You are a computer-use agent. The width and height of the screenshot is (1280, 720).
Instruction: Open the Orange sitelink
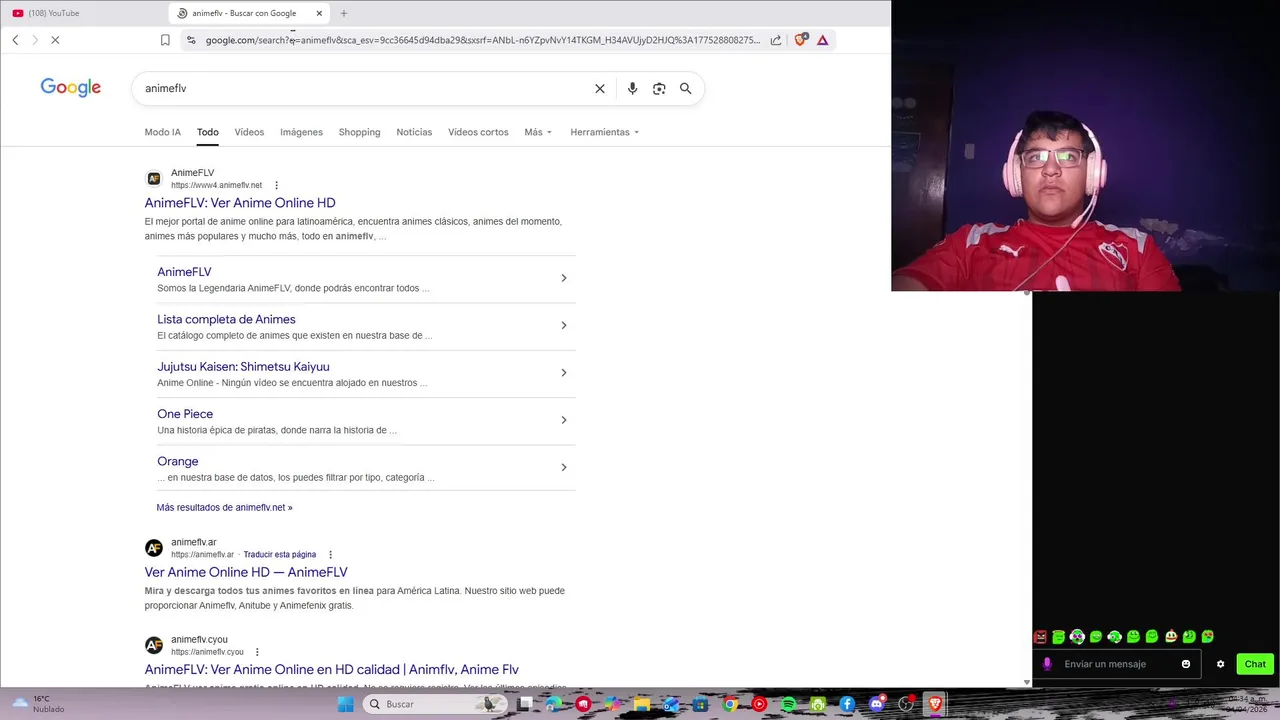178,461
